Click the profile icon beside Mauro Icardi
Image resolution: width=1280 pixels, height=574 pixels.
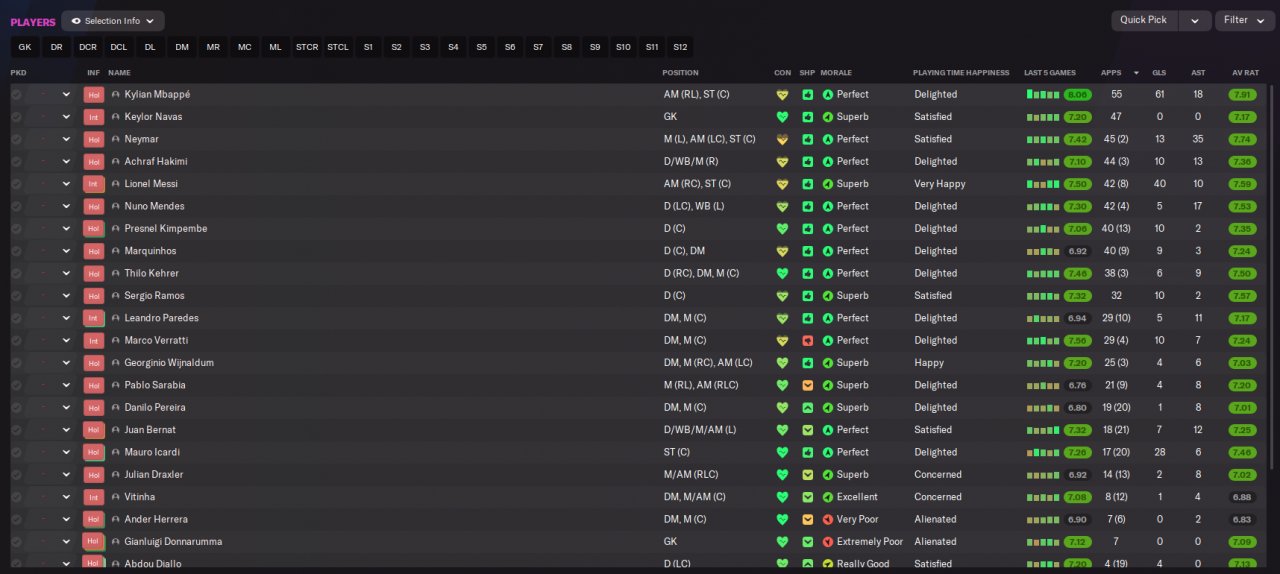click(x=116, y=453)
